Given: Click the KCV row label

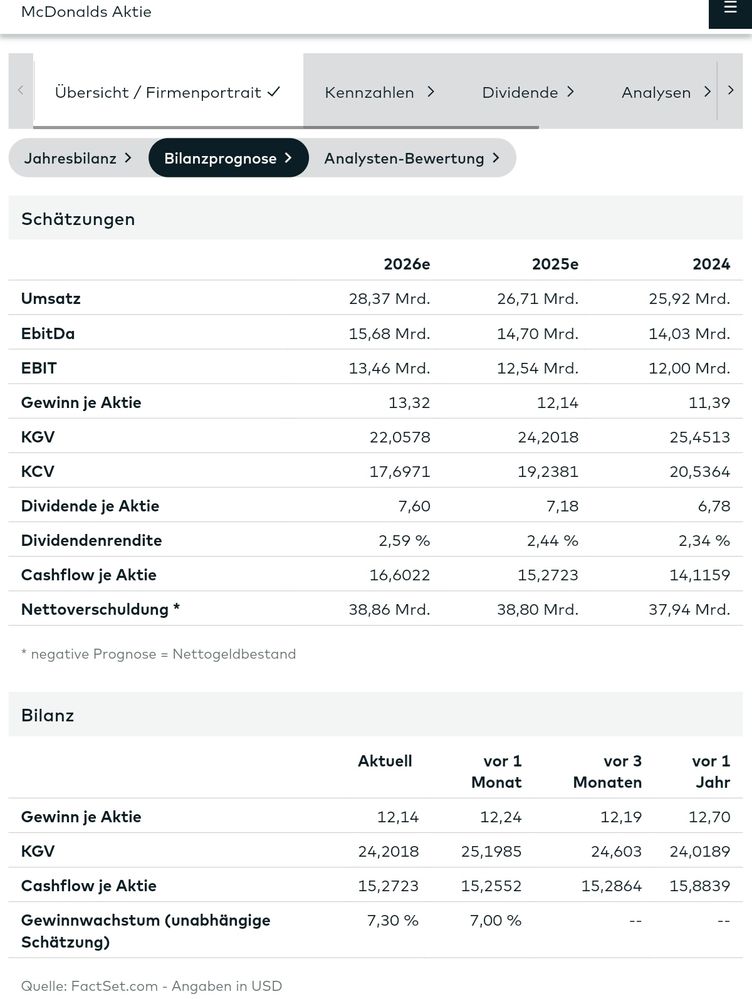Looking at the screenshot, I should click(38, 471).
